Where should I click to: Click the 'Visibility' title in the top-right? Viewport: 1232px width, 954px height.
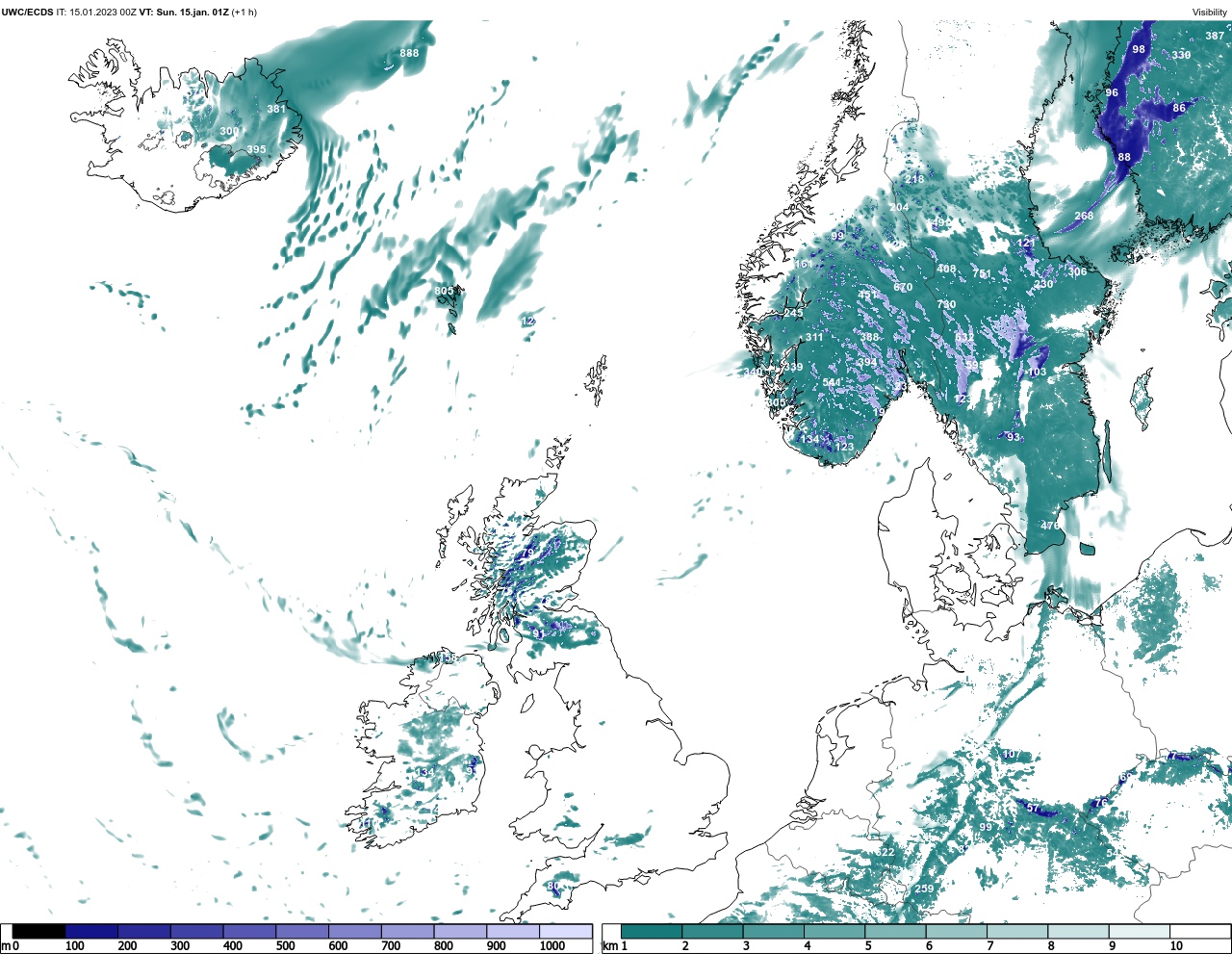(x=1210, y=13)
